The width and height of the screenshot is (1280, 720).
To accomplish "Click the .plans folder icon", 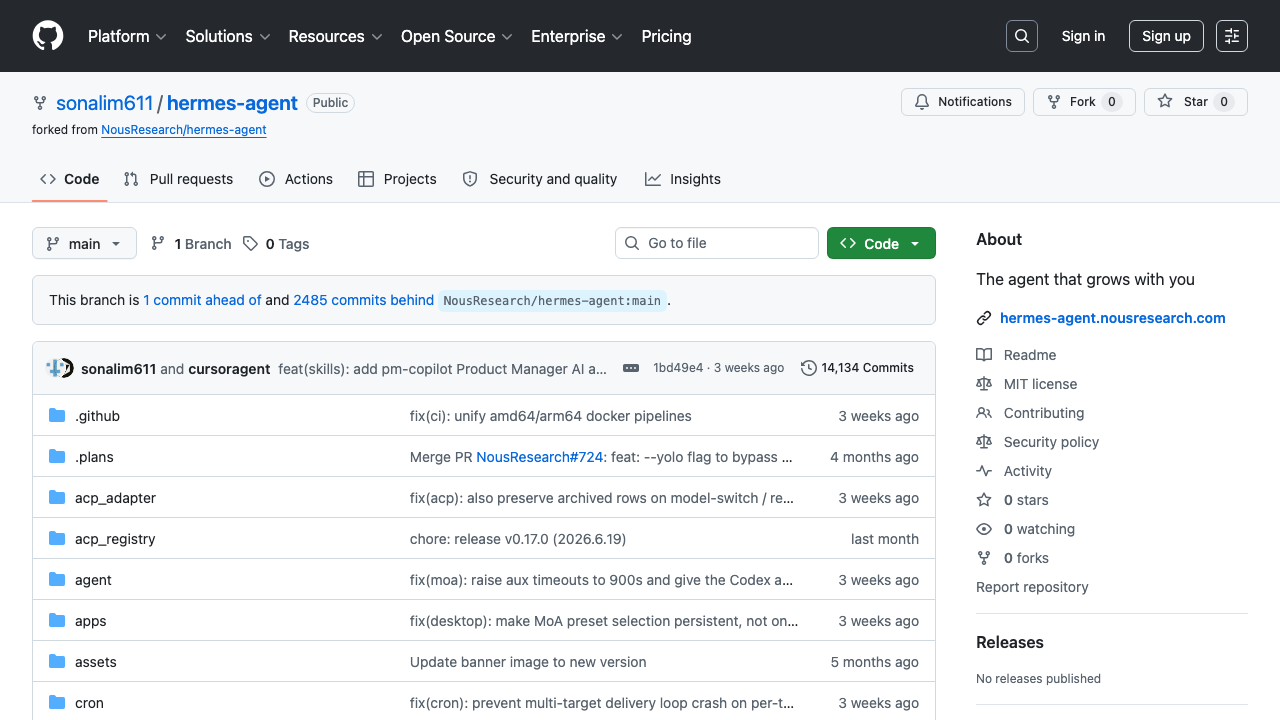I will click(57, 457).
